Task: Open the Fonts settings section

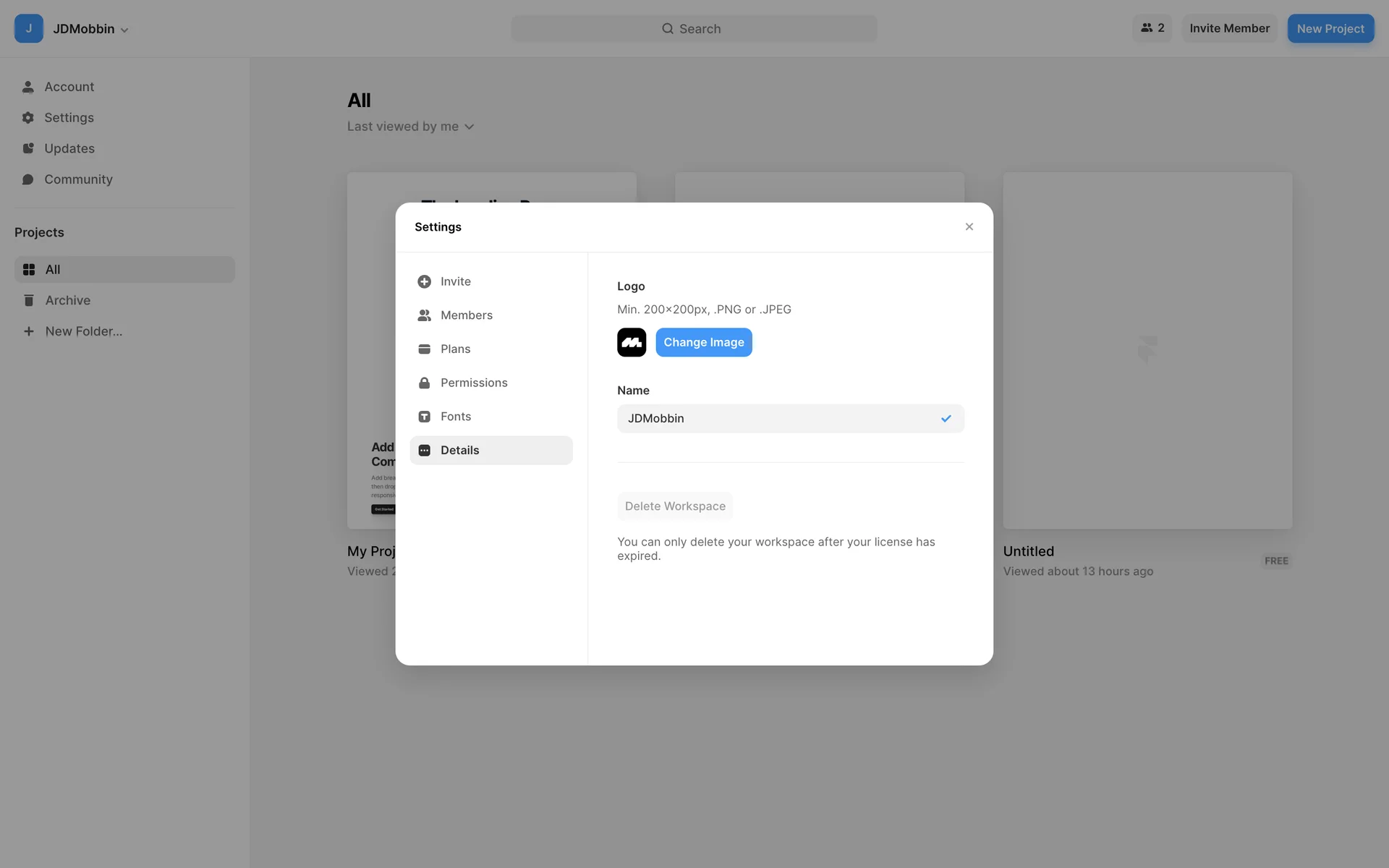Action: pyautogui.click(x=455, y=417)
